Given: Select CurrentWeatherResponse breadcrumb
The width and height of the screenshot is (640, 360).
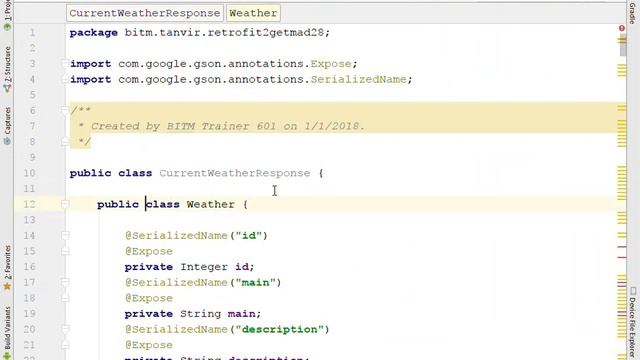Looking at the screenshot, I should click(145, 13).
